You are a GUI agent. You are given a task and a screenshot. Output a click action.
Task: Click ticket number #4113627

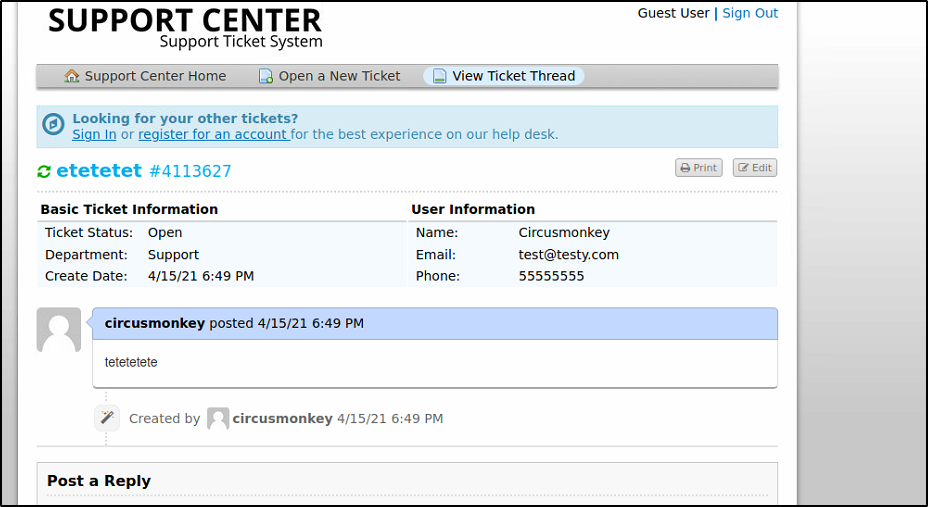[190, 172]
